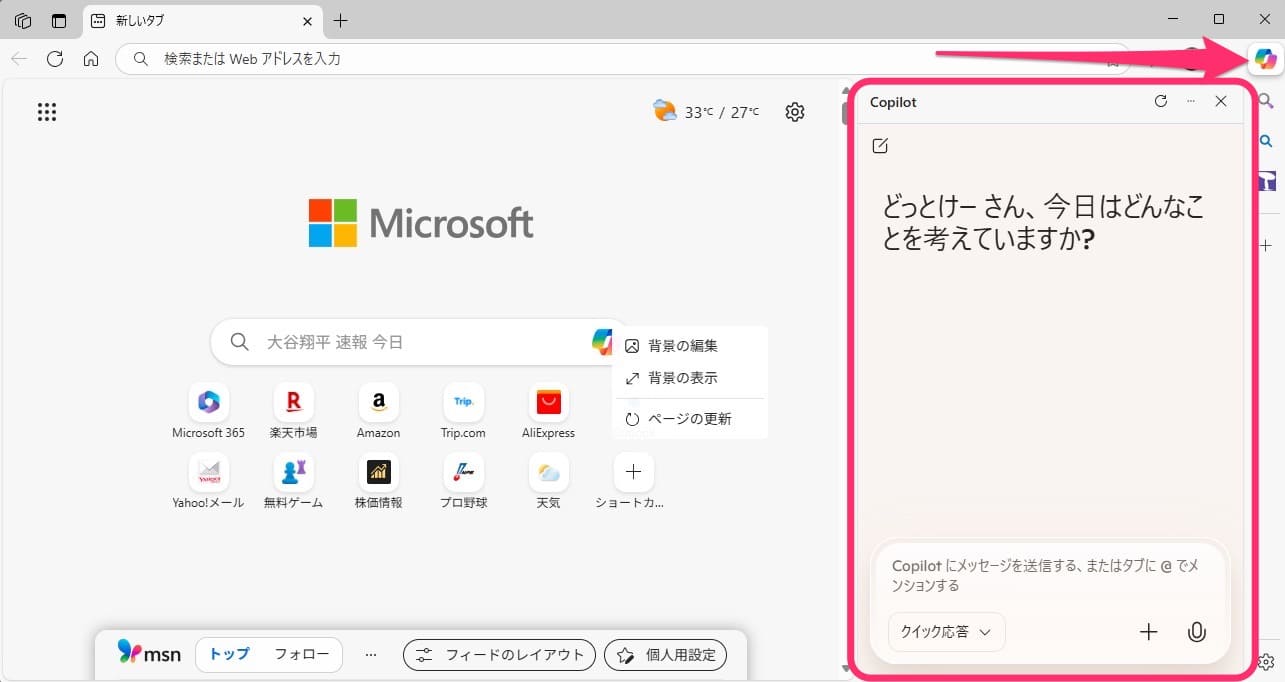Open sidebar settings gear at bottom
This screenshot has width=1285, height=682.
click(1266, 662)
